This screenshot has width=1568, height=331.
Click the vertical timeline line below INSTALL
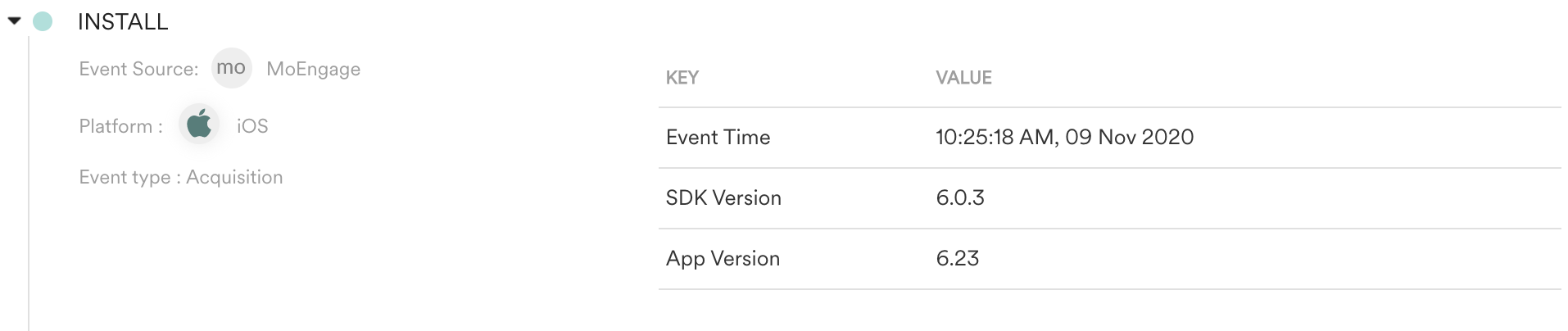coord(29,183)
